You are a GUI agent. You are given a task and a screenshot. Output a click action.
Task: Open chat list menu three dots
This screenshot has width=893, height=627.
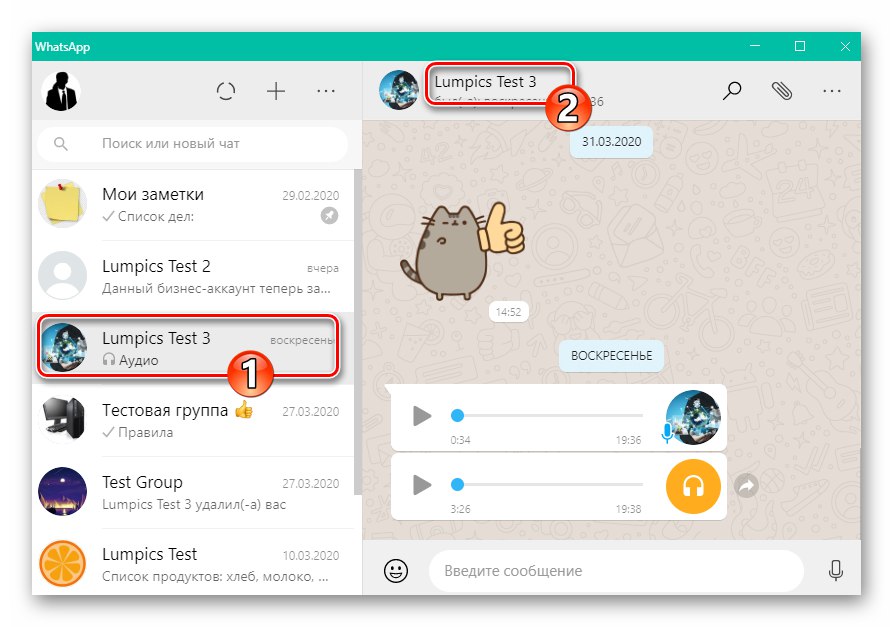(326, 91)
